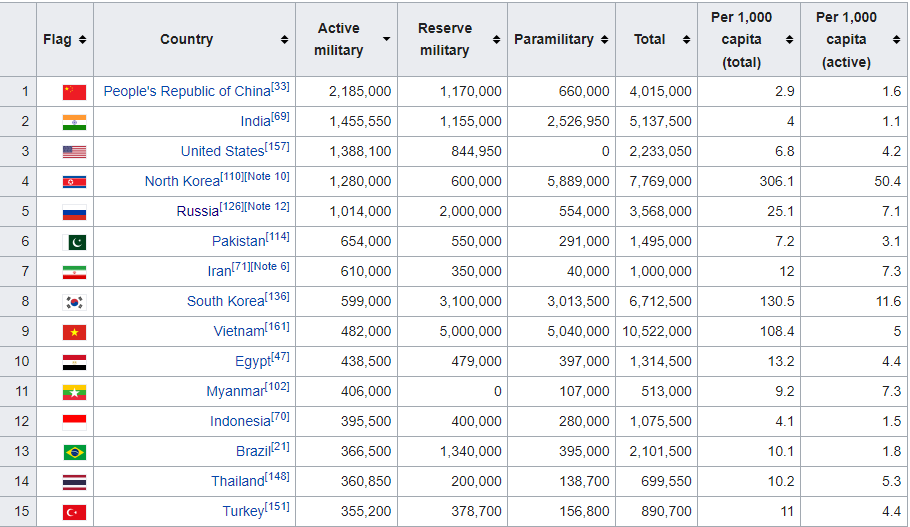Image resolution: width=910 pixels, height=527 pixels.
Task: Select India total value 5,137,500
Action: (660, 121)
